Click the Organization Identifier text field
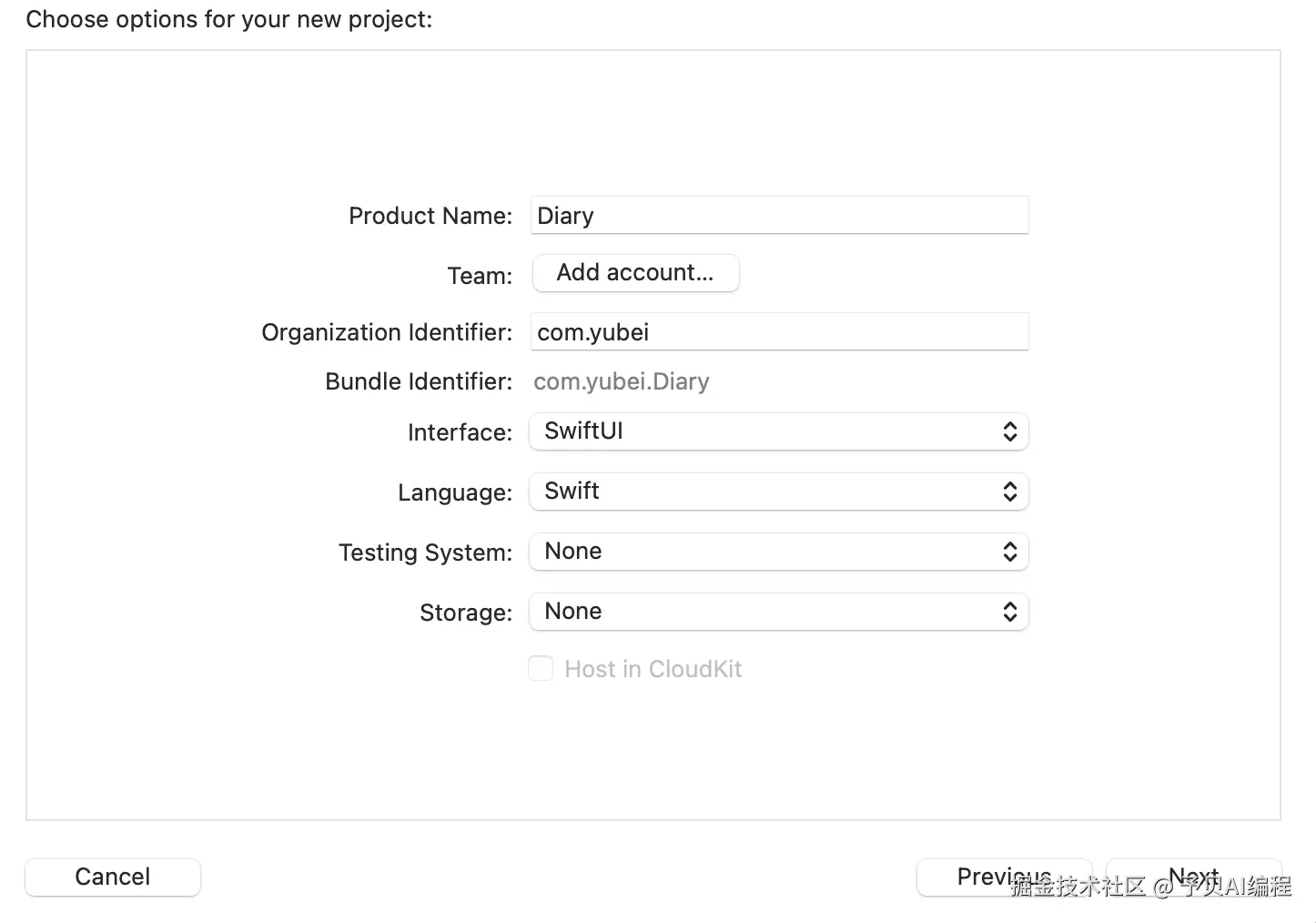 [x=779, y=332]
